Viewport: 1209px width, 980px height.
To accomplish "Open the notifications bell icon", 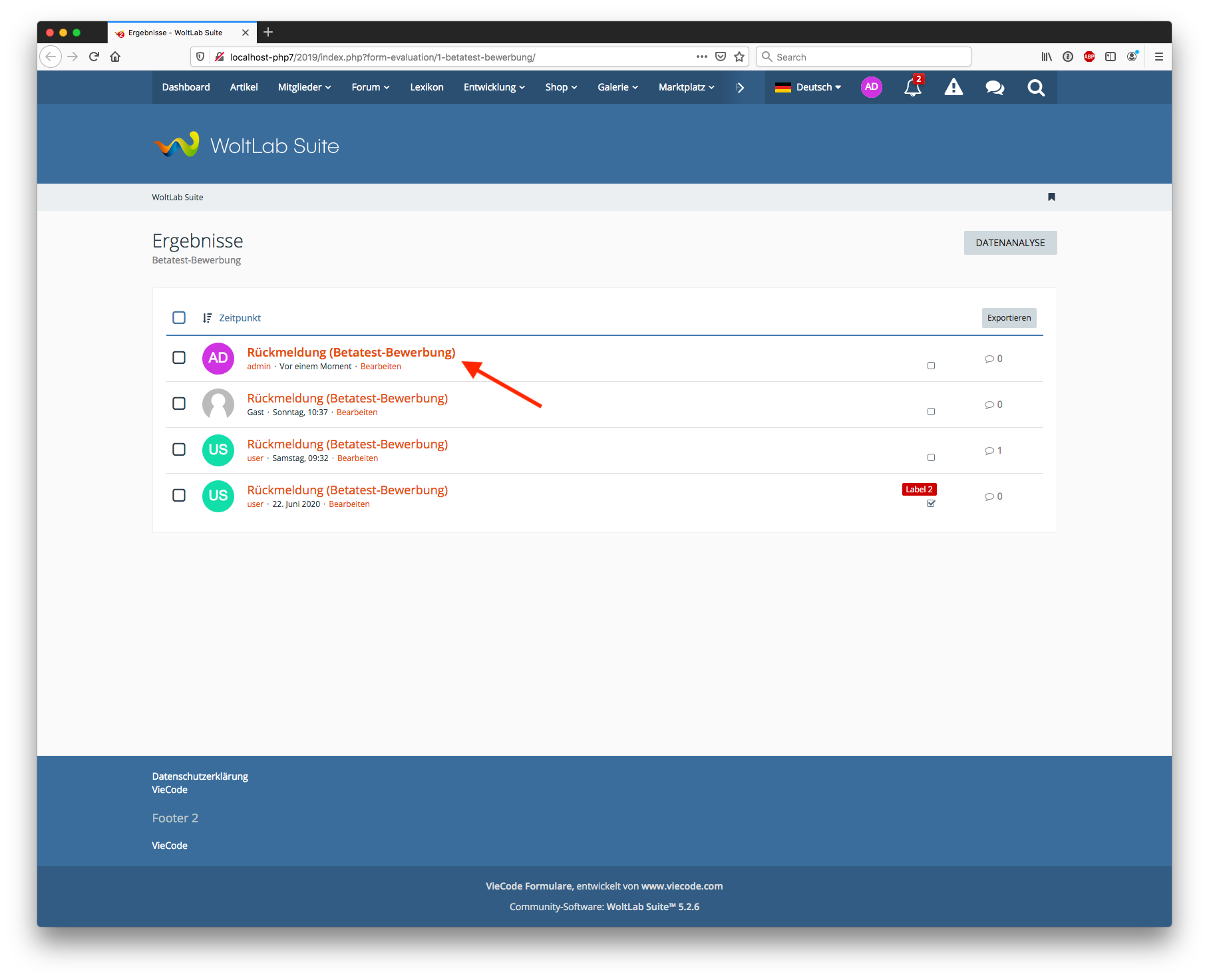I will pos(912,88).
